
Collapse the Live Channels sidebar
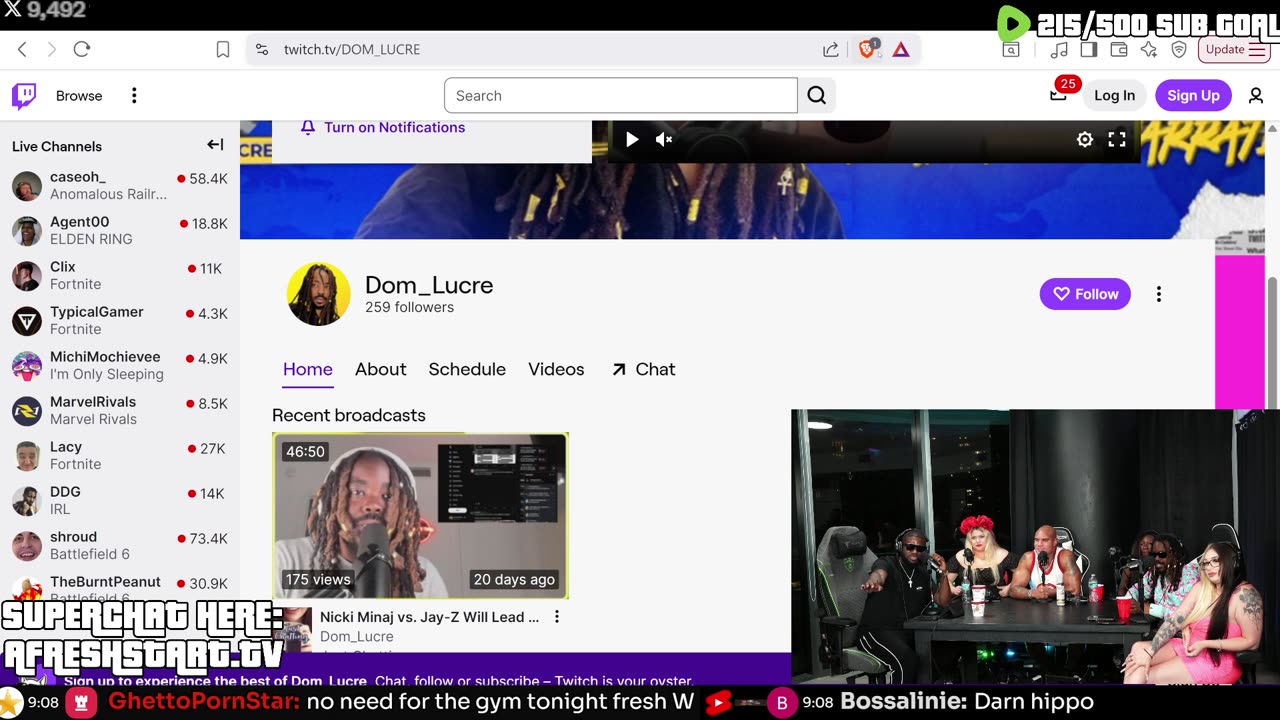pyautogui.click(x=215, y=145)
